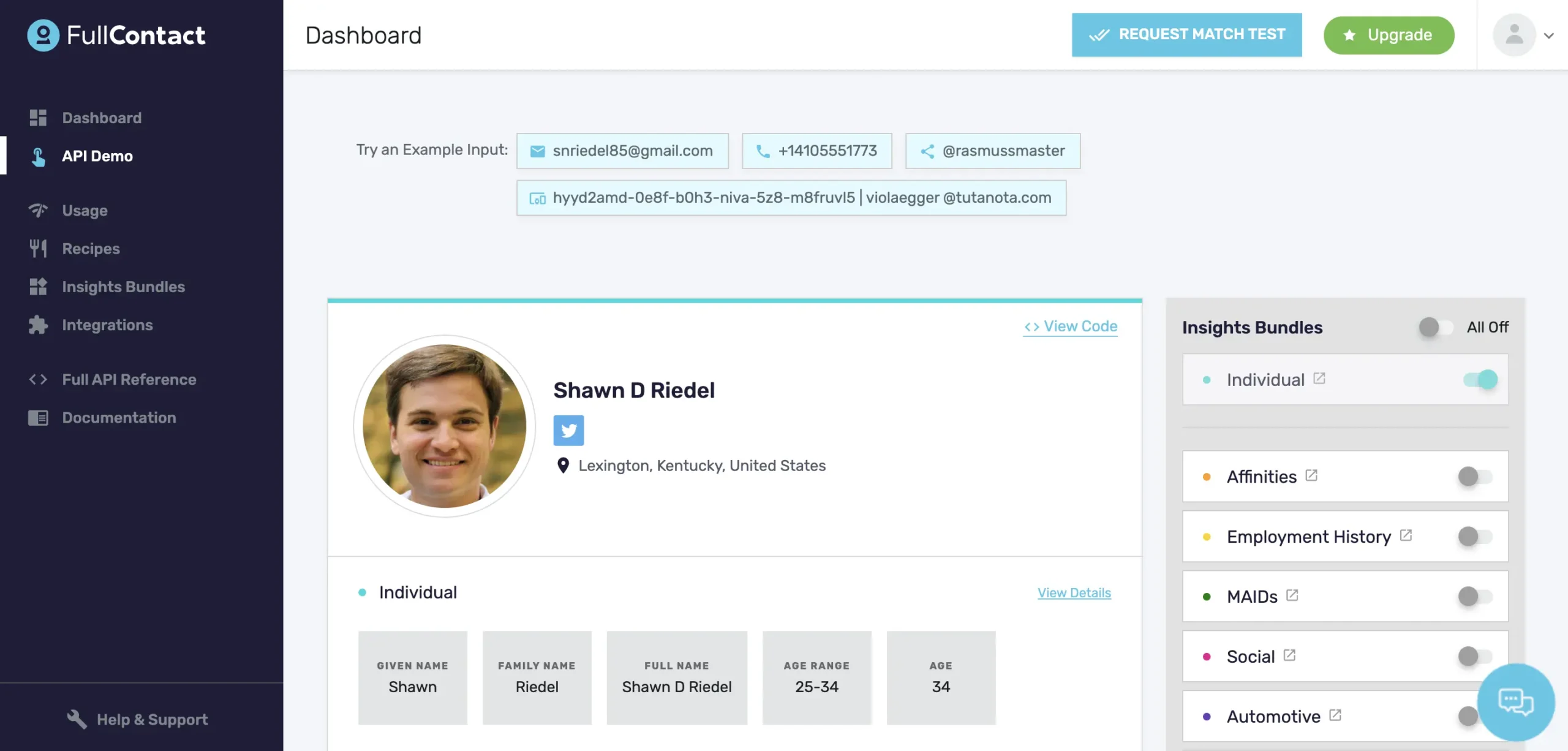
Task: Open Employment History external link icon
Action: tap(1406, 535)
